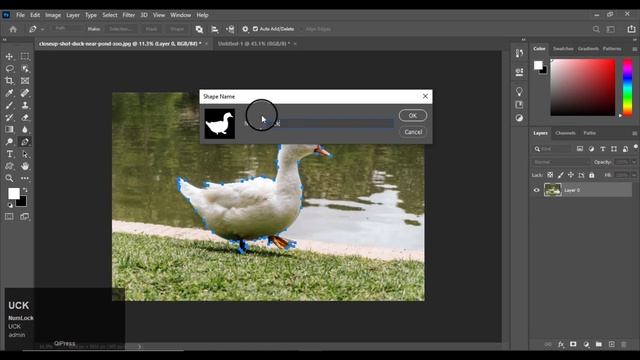The image size is (640, 360).
Task: Select the Brush tool
Action: tap(9, 105)
